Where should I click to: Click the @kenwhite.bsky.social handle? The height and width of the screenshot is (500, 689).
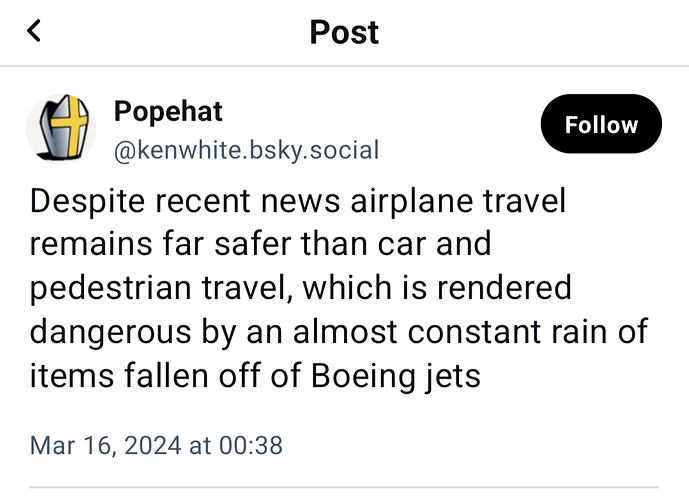pyautogui.click(x=246, y=151)
